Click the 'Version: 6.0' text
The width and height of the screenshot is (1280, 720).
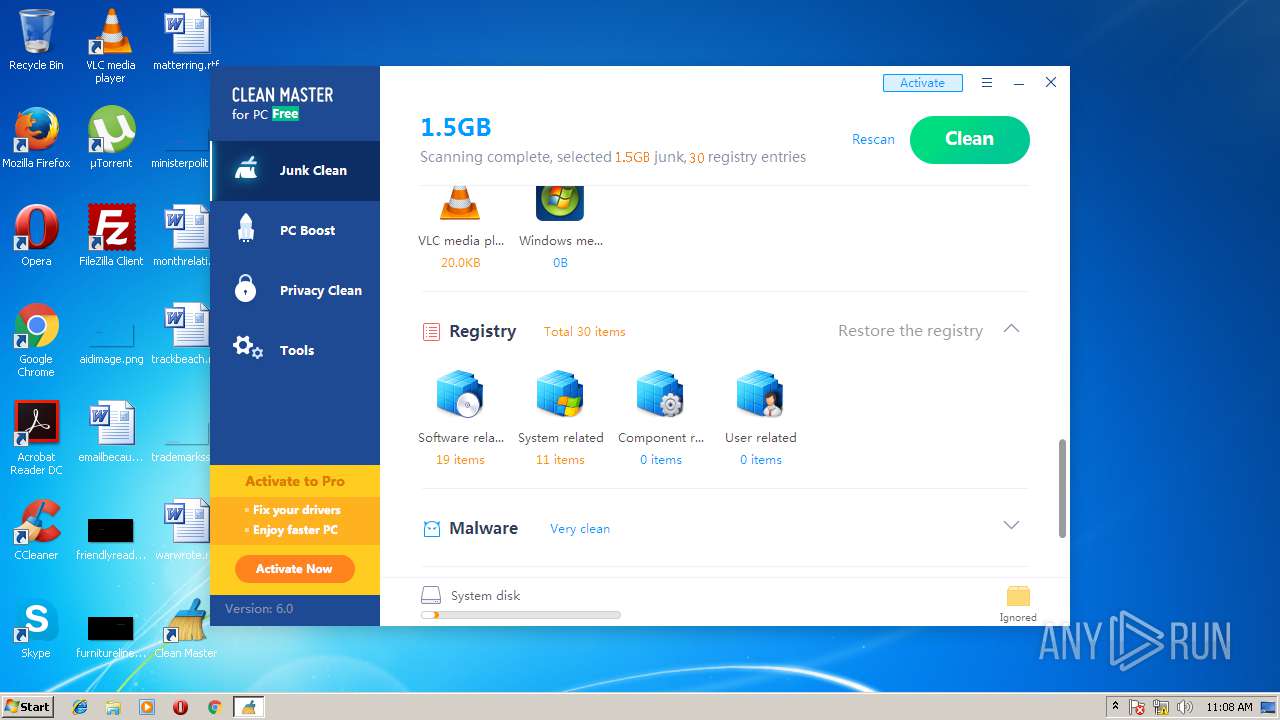pyautogui.click(x=259, y=609)
